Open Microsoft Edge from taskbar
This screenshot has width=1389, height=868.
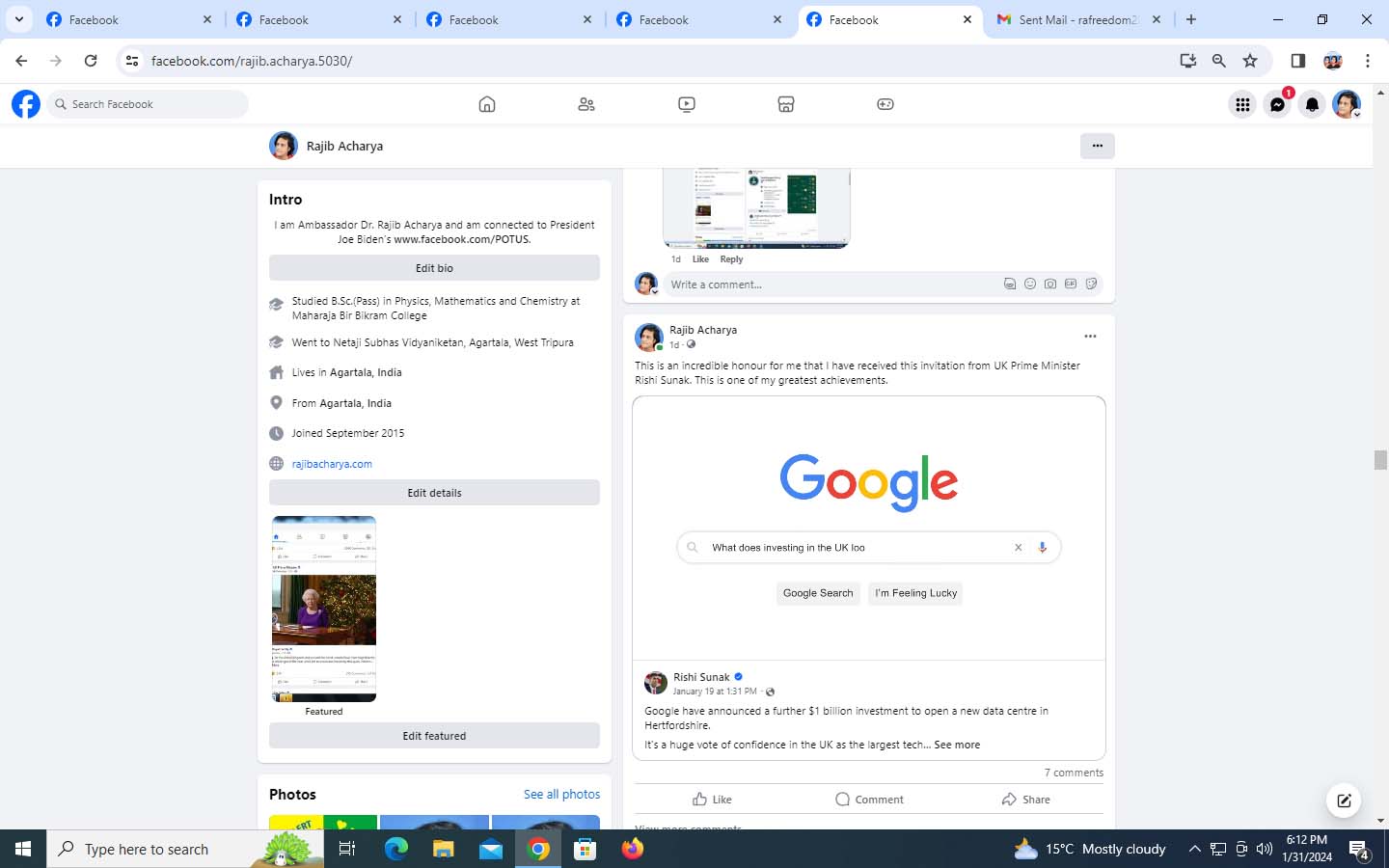coord(396,849)
